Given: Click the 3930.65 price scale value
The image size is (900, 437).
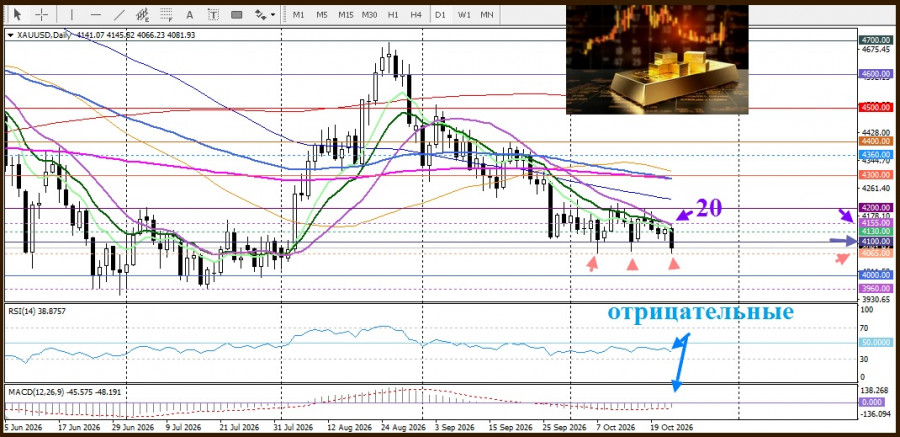Looking at the screenshot, I should [876, 300].
